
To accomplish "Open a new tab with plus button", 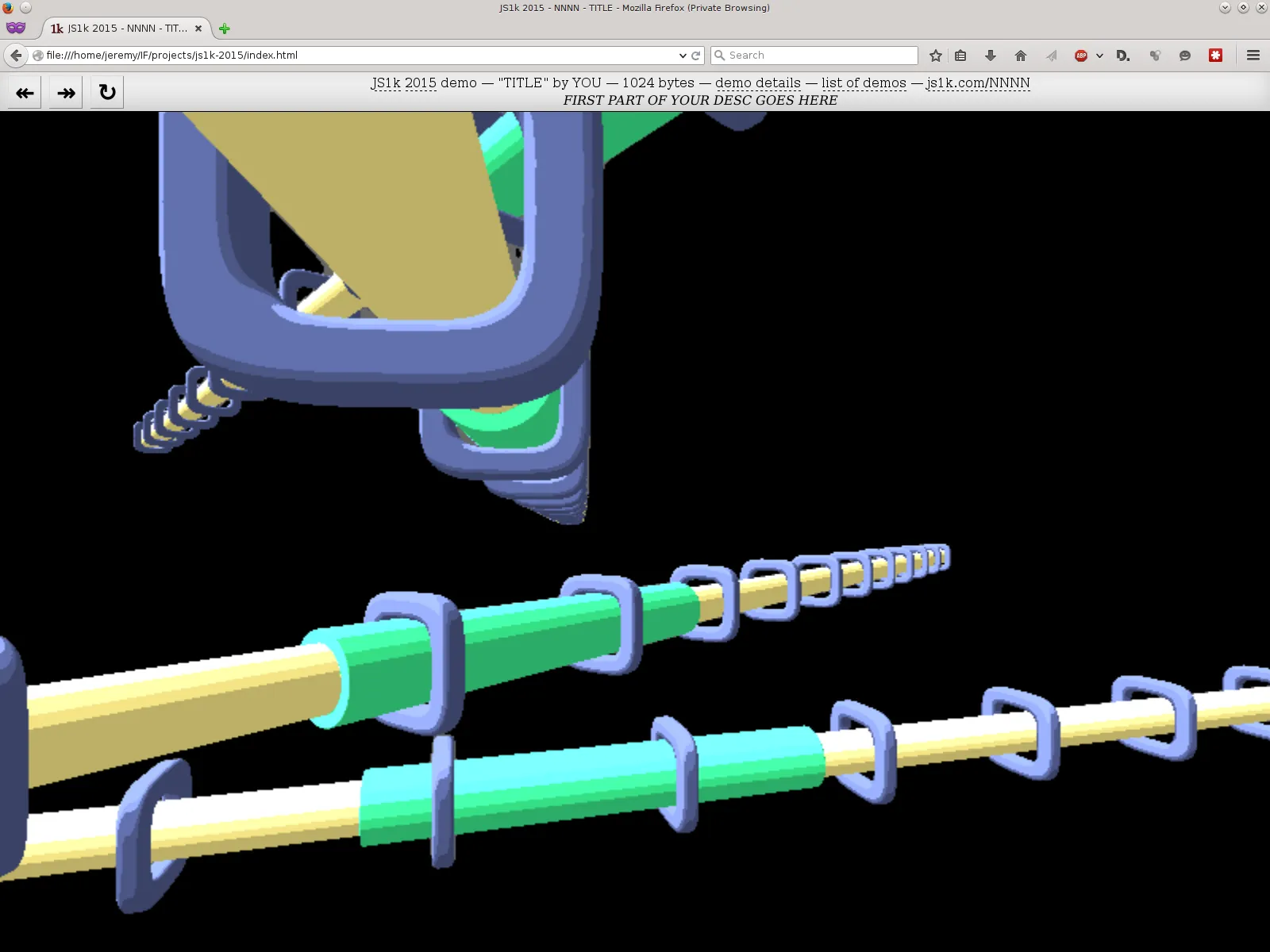I will coord(225,29).
